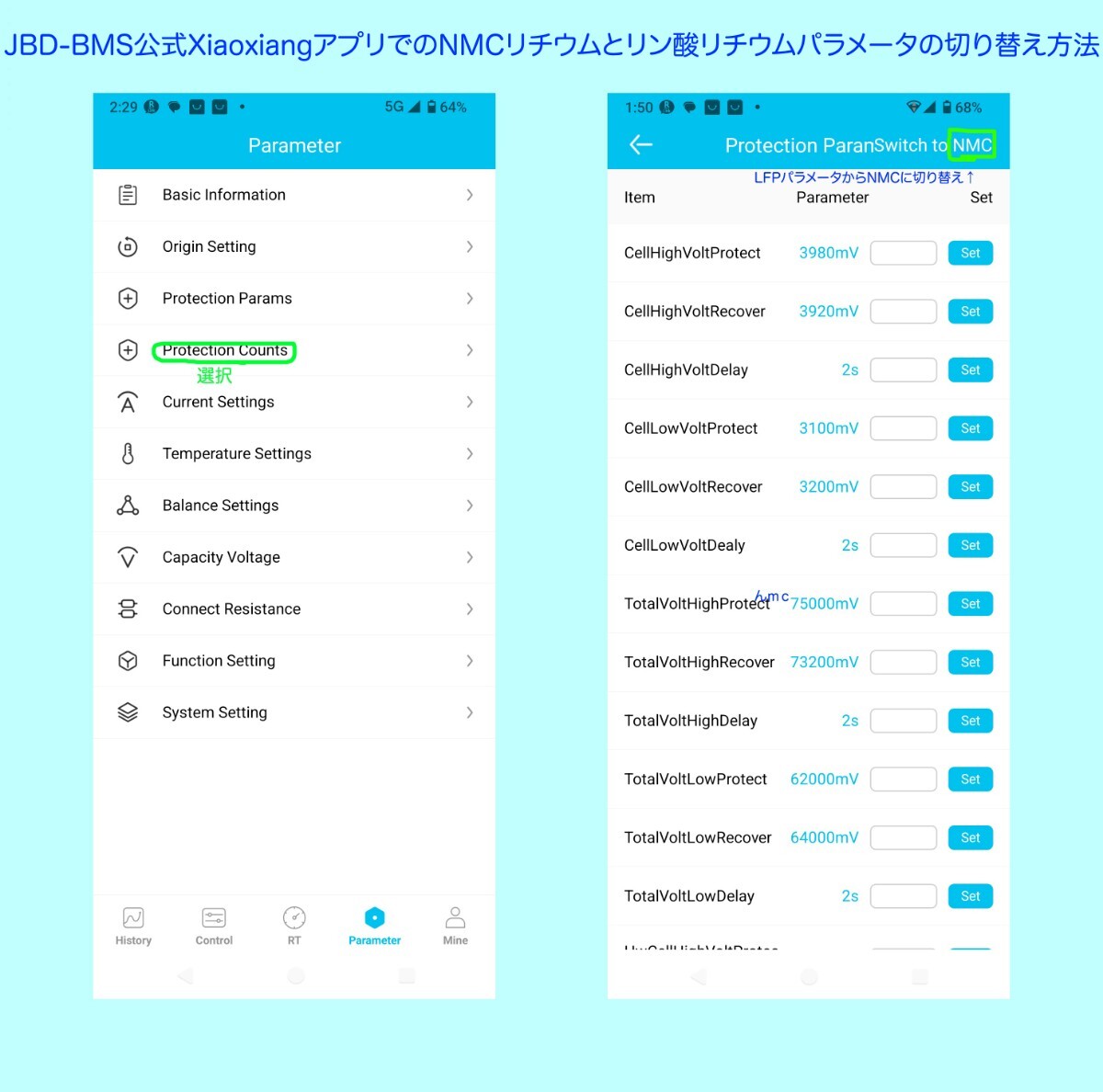Click the Protection Counts shield icon
Viewport: 1103px width, 1092px height.
coord(128,350)
